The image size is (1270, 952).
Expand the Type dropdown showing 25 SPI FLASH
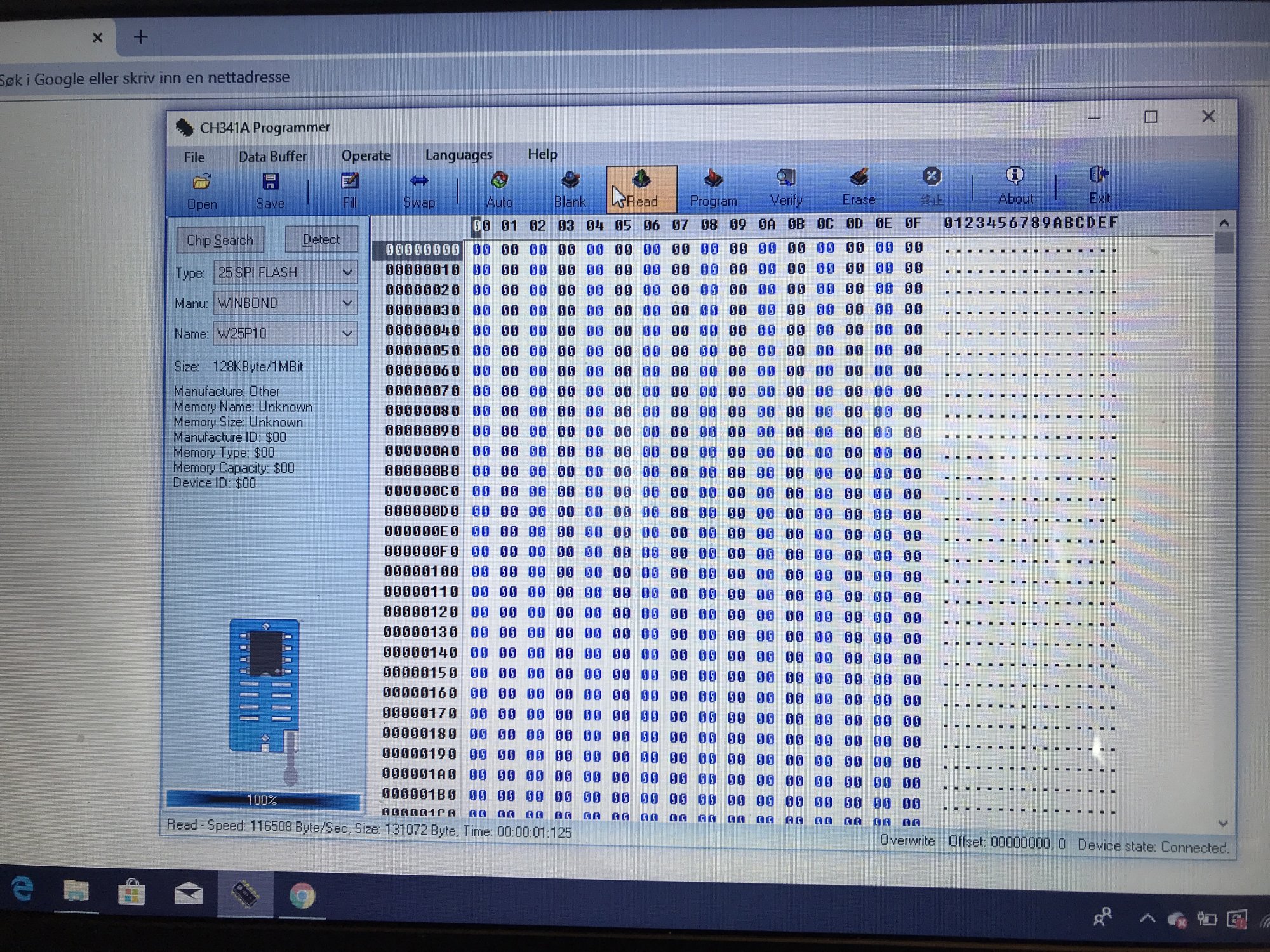coord(347,272)
